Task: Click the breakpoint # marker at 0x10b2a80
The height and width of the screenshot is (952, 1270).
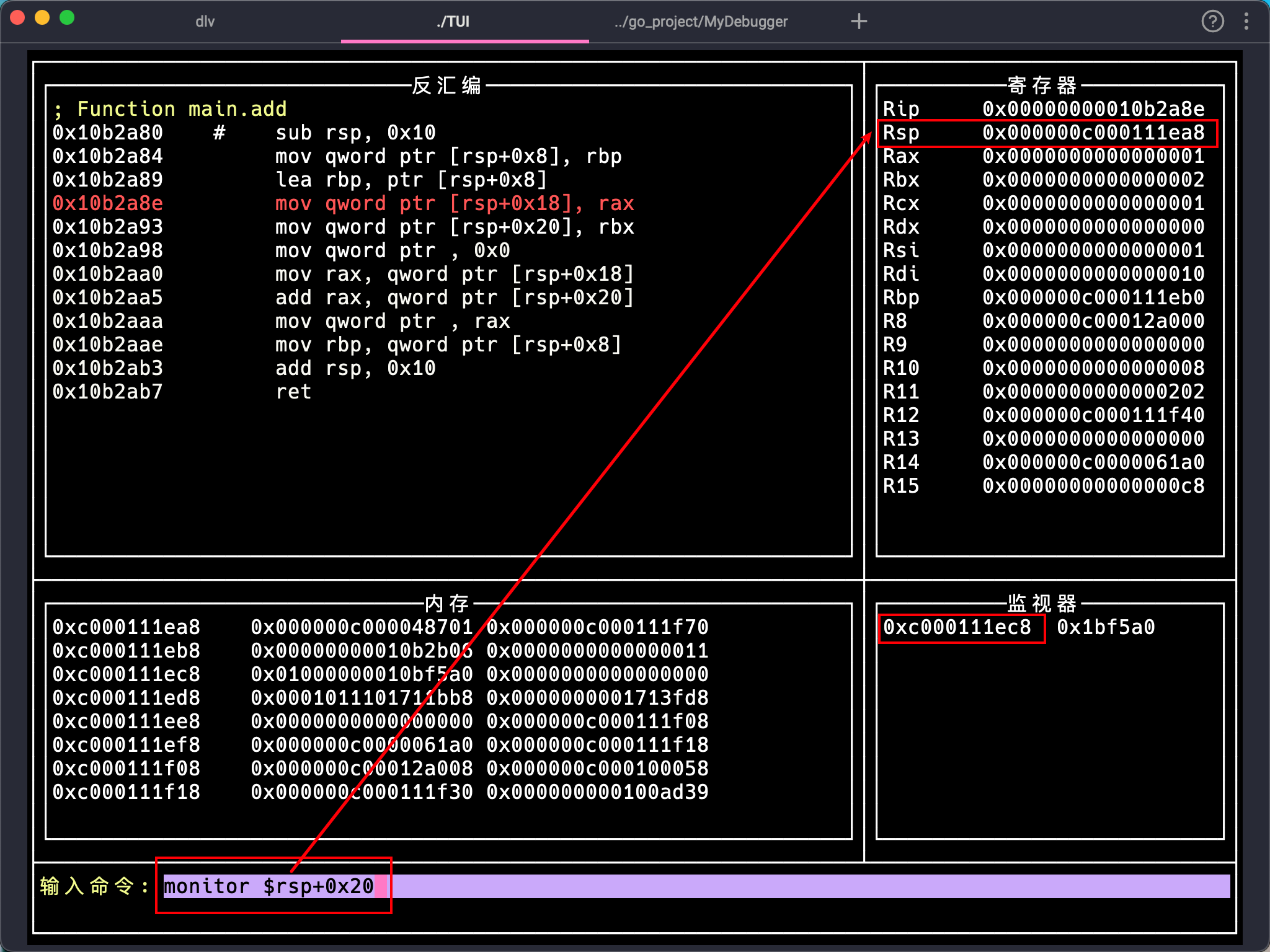Action: point(219,133)
